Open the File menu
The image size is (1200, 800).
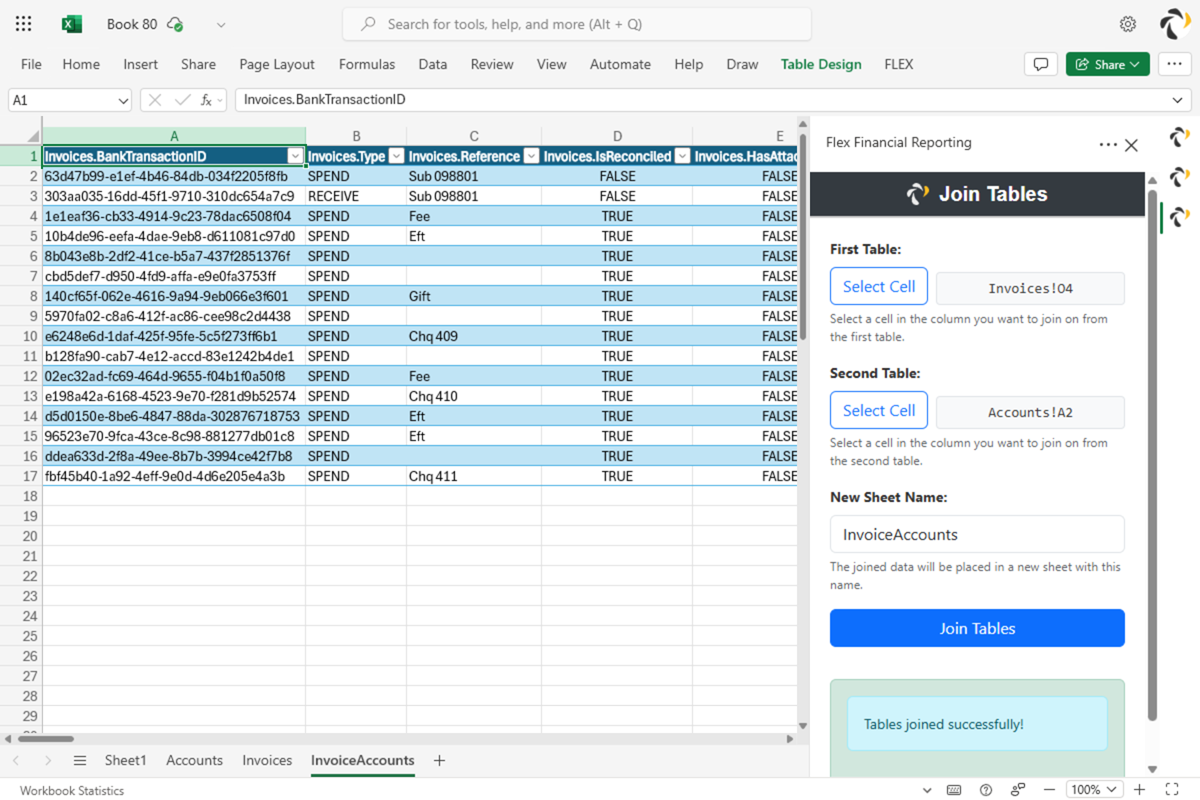(31, 64)
